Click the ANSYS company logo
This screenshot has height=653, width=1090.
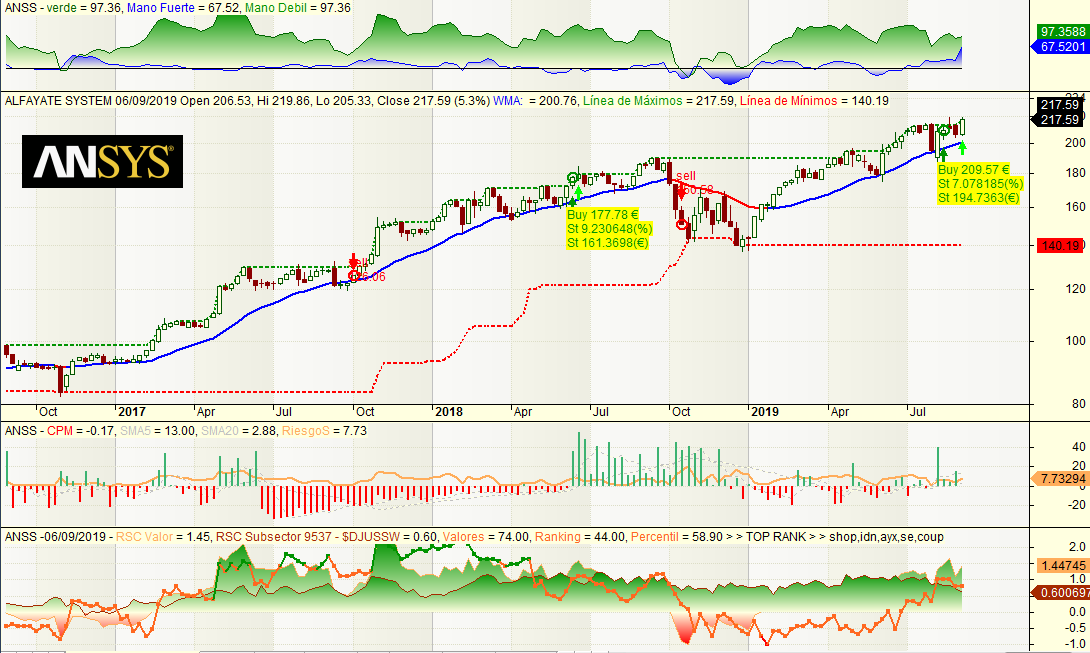102,161
